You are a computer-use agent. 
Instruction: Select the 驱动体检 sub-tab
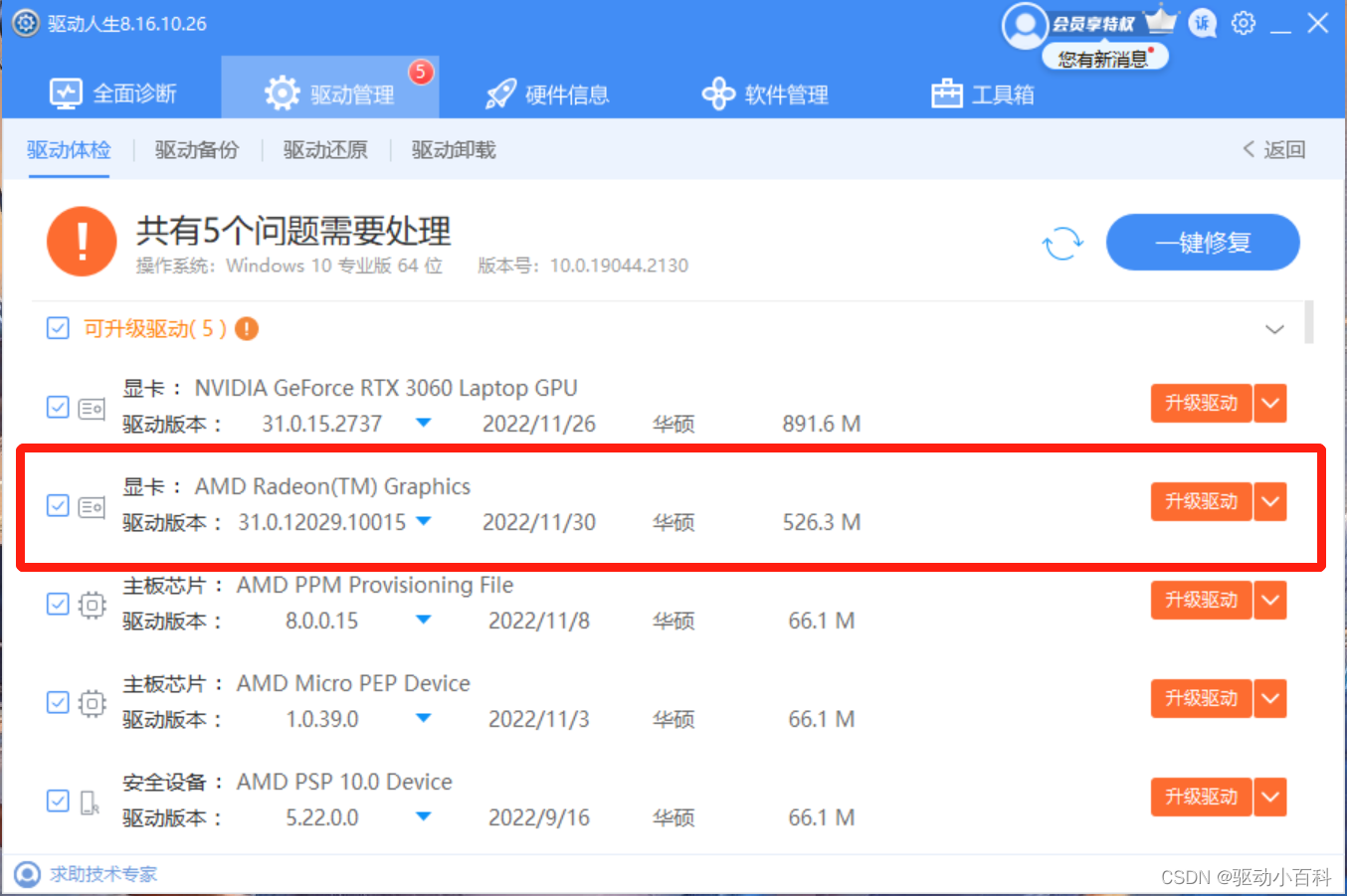click(69, 150)
